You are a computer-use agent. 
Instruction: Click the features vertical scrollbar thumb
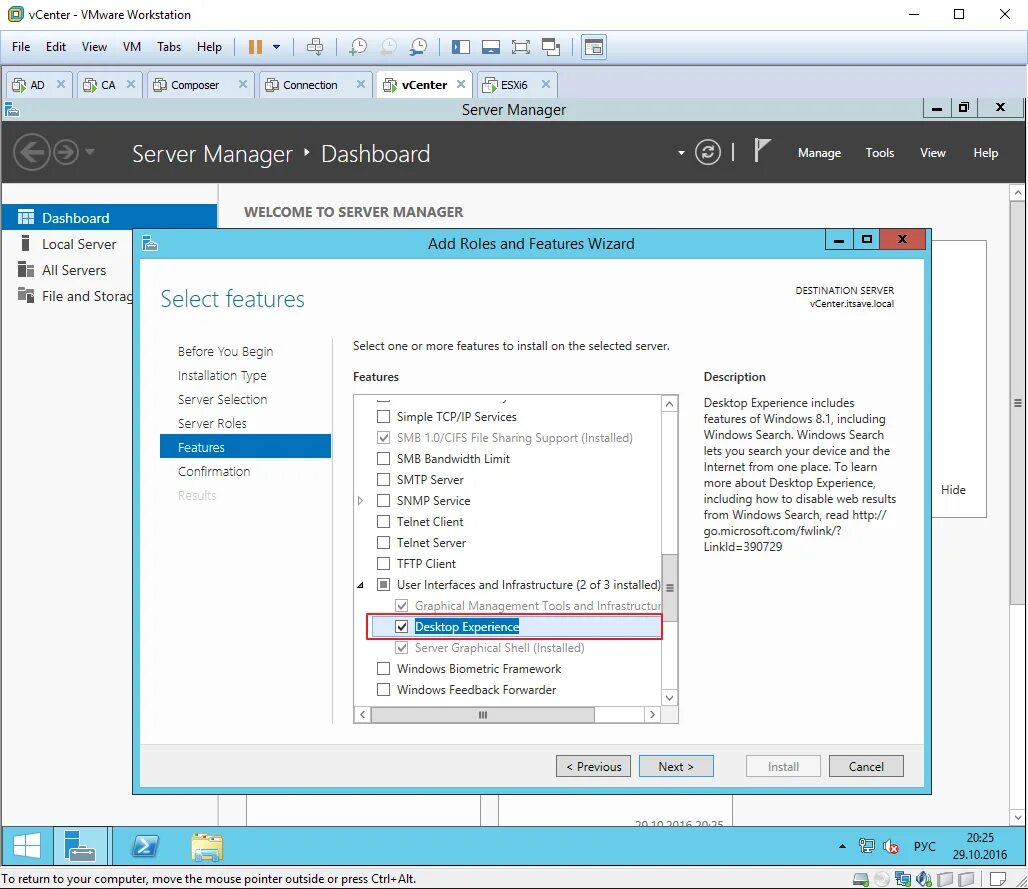pyautogui.click(x=669, y=587)
